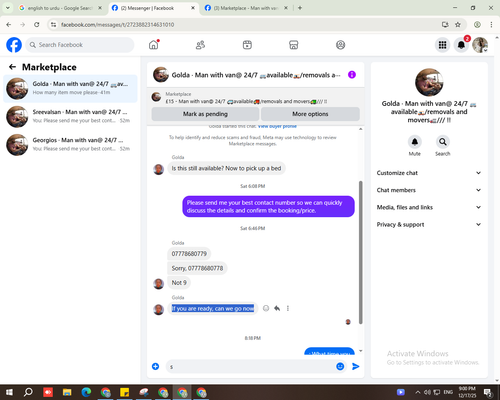Expand Media, files and links section
The height and width of the screenshot is (400, 500).
pos(429,207)
